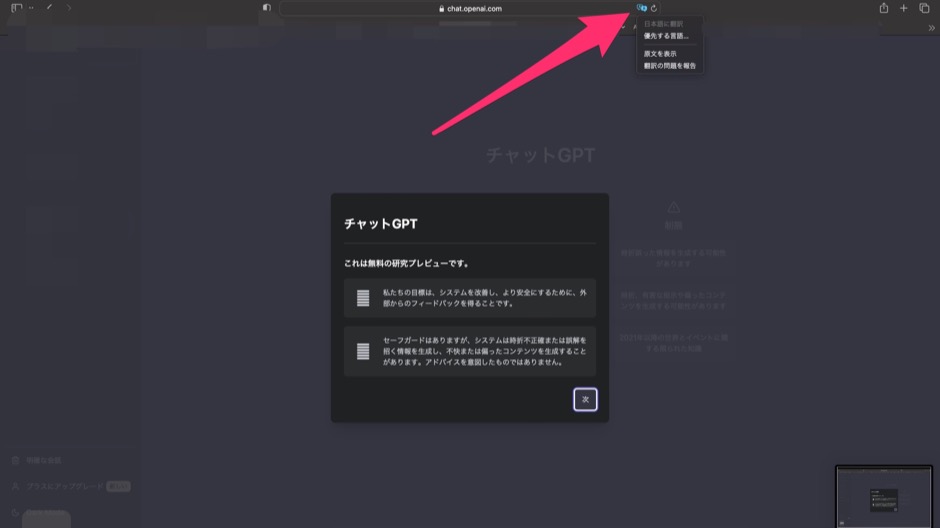Click the lock icon in the address bar
Viewport: 940px width, 528px height.
click(442, 8)
